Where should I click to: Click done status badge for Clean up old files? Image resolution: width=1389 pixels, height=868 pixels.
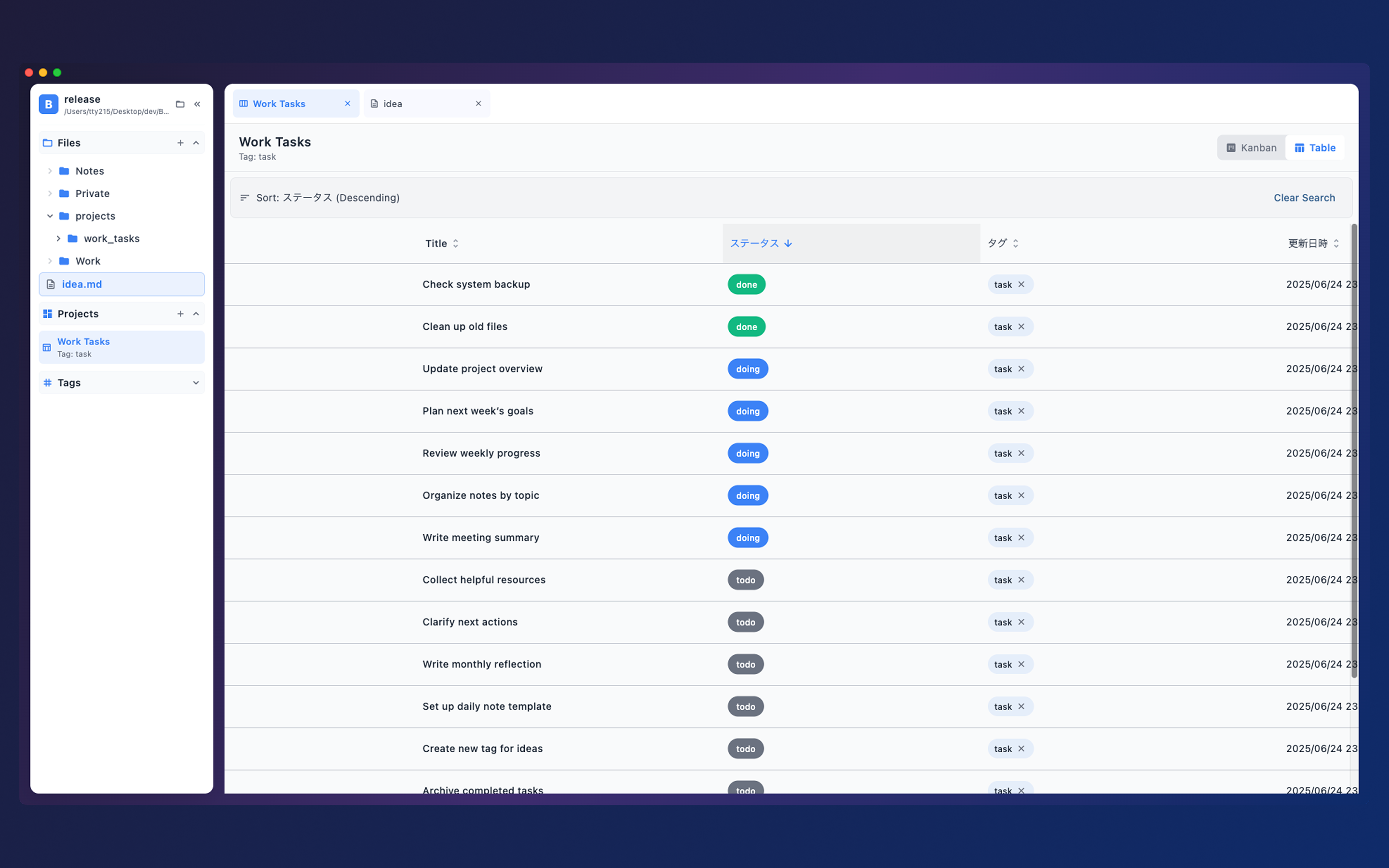[746, 326]
